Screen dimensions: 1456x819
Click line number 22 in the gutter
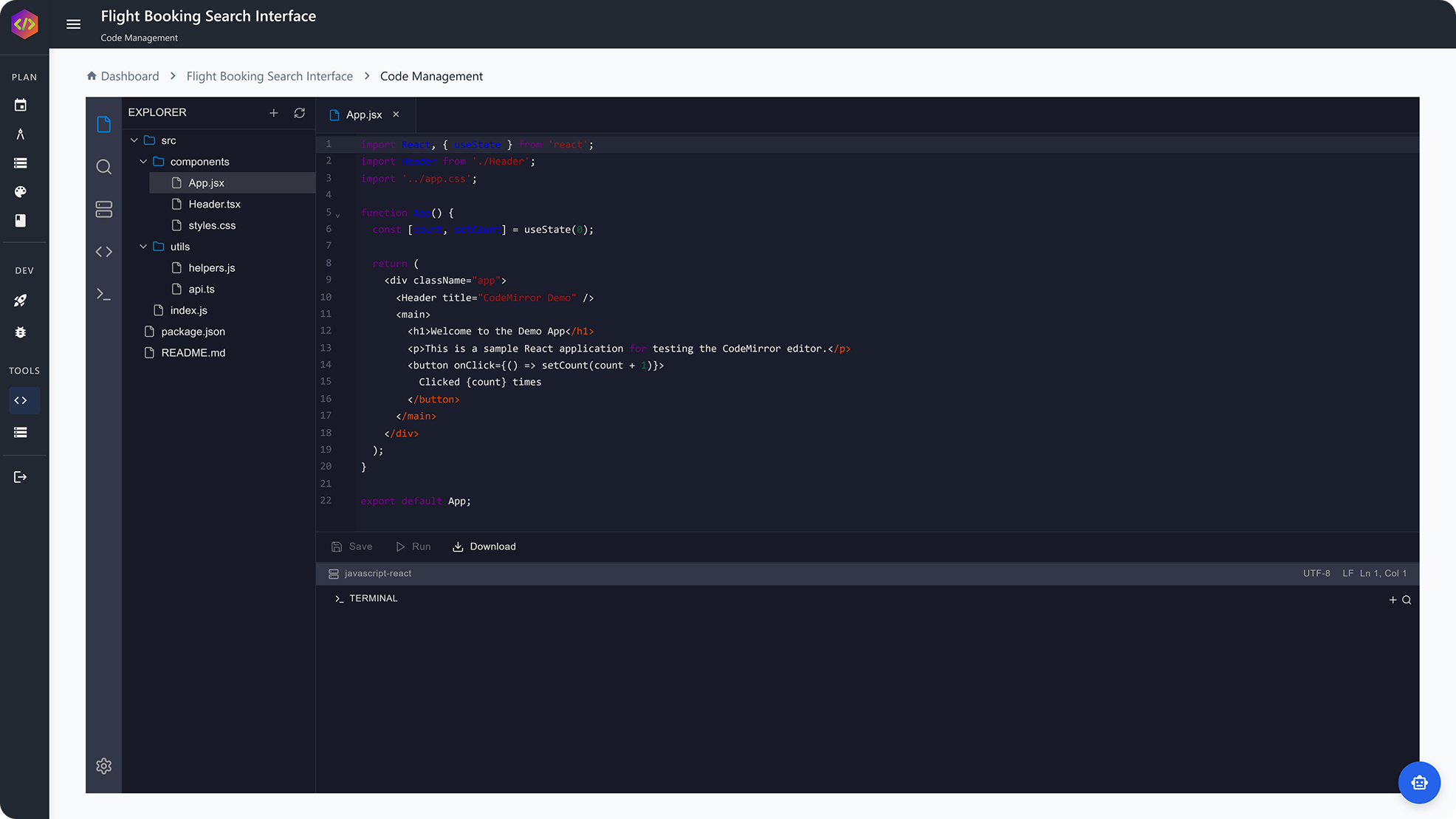click(x=326, y=501)
